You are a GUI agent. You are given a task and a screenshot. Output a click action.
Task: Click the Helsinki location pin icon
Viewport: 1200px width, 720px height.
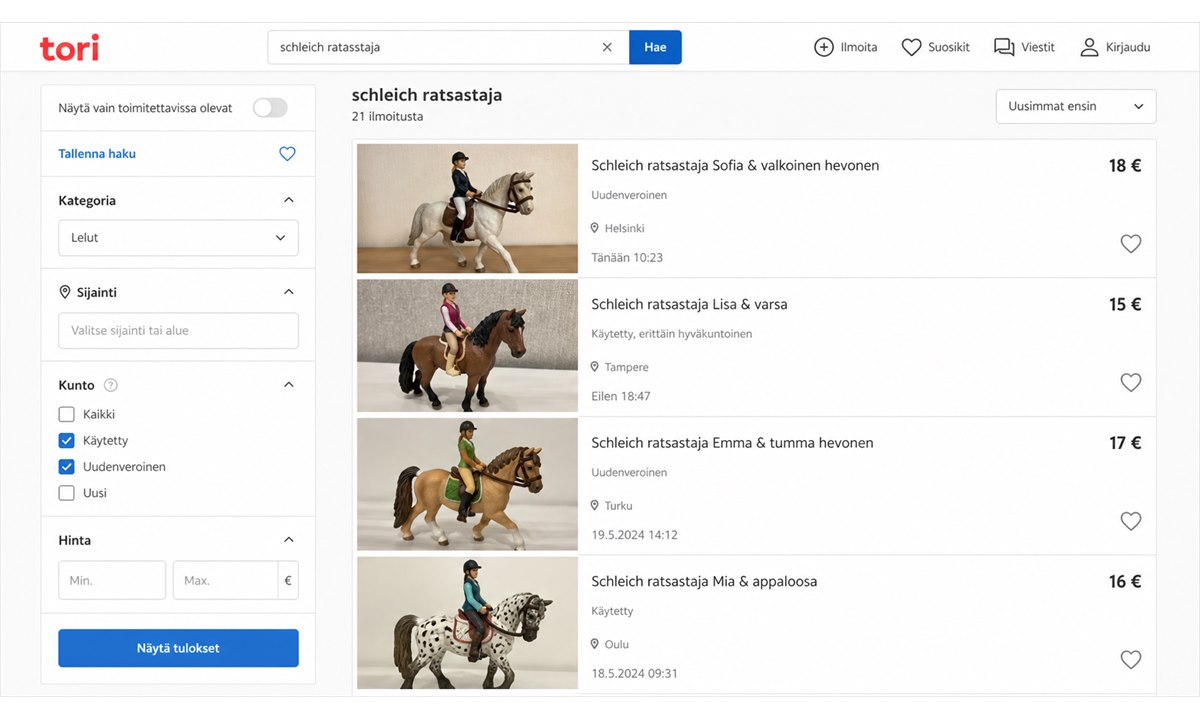[595, 228]
